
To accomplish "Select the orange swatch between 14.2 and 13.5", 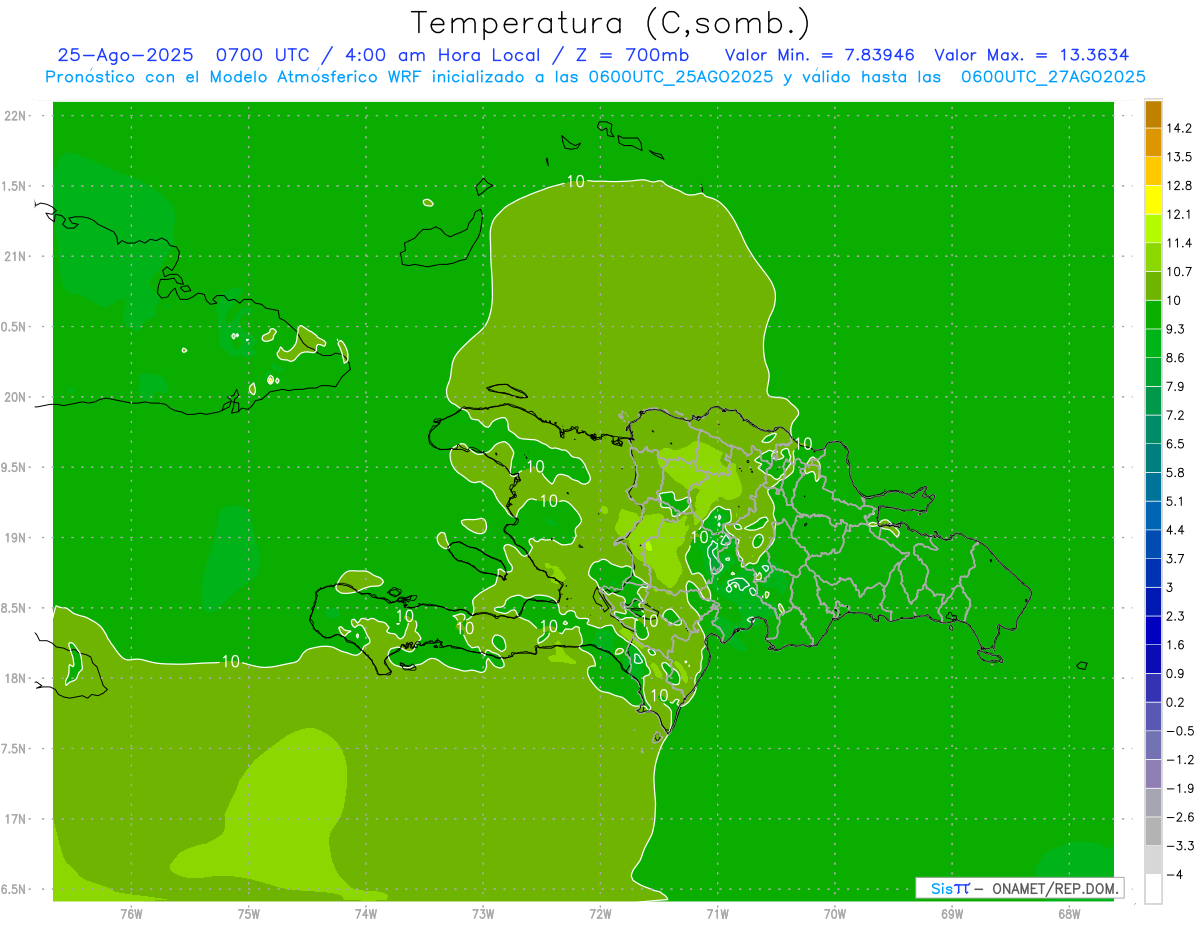I will pos(1153,143).
